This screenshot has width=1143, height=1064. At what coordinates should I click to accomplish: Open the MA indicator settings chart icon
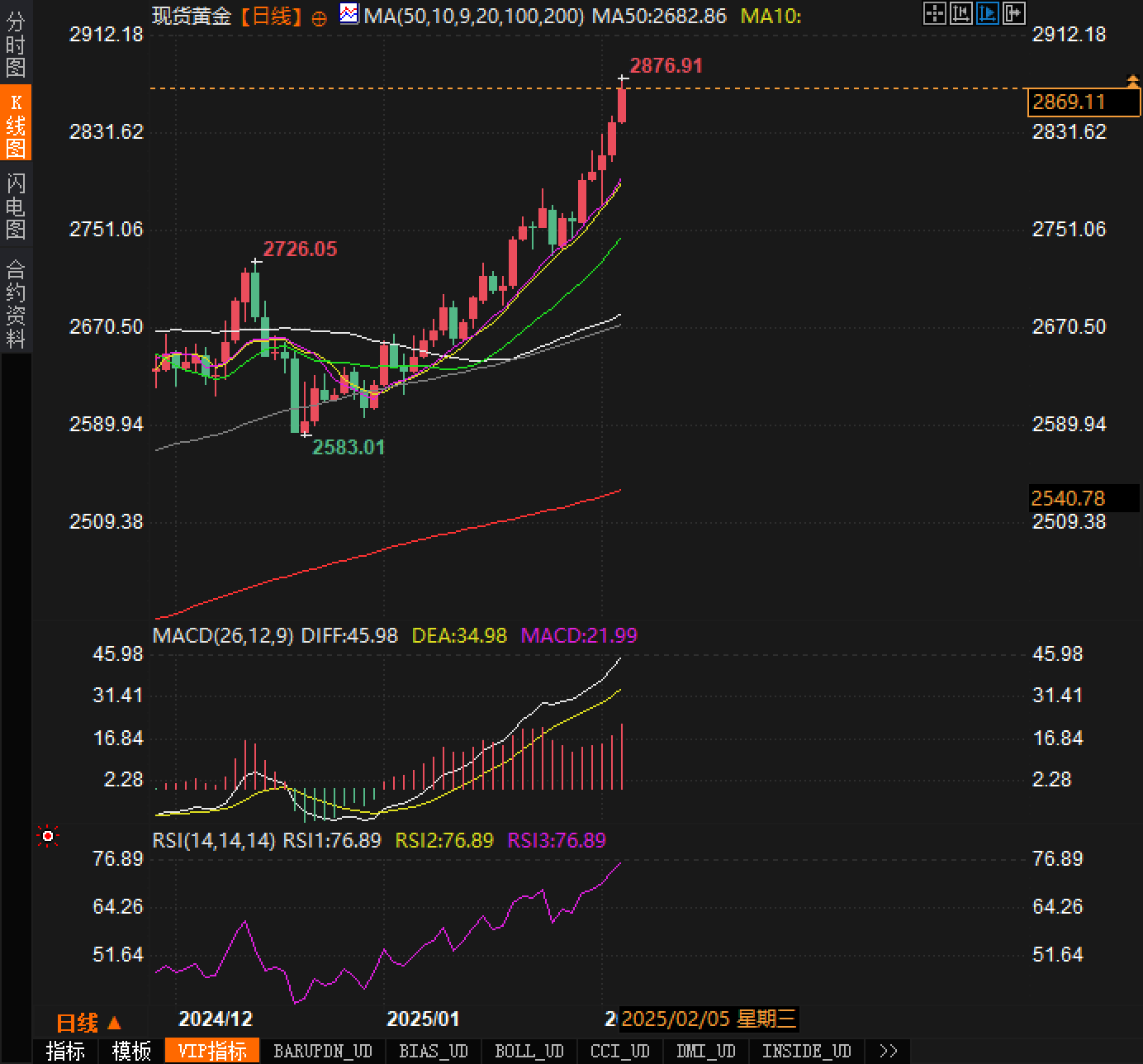pyautogui.click(x=349, y=14)
